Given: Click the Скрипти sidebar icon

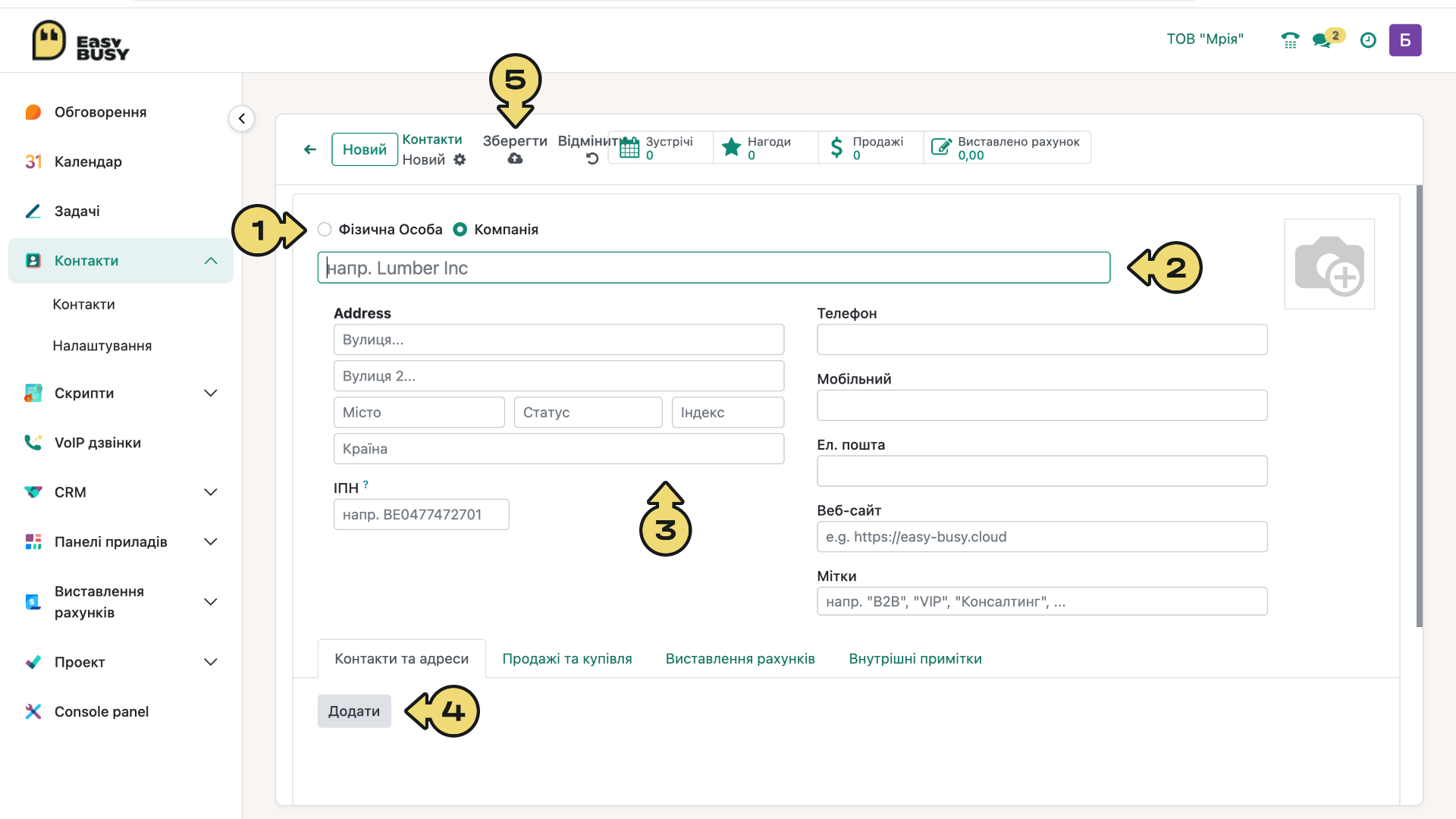Looking at the screenshot, I should click(x=33, y=393).
